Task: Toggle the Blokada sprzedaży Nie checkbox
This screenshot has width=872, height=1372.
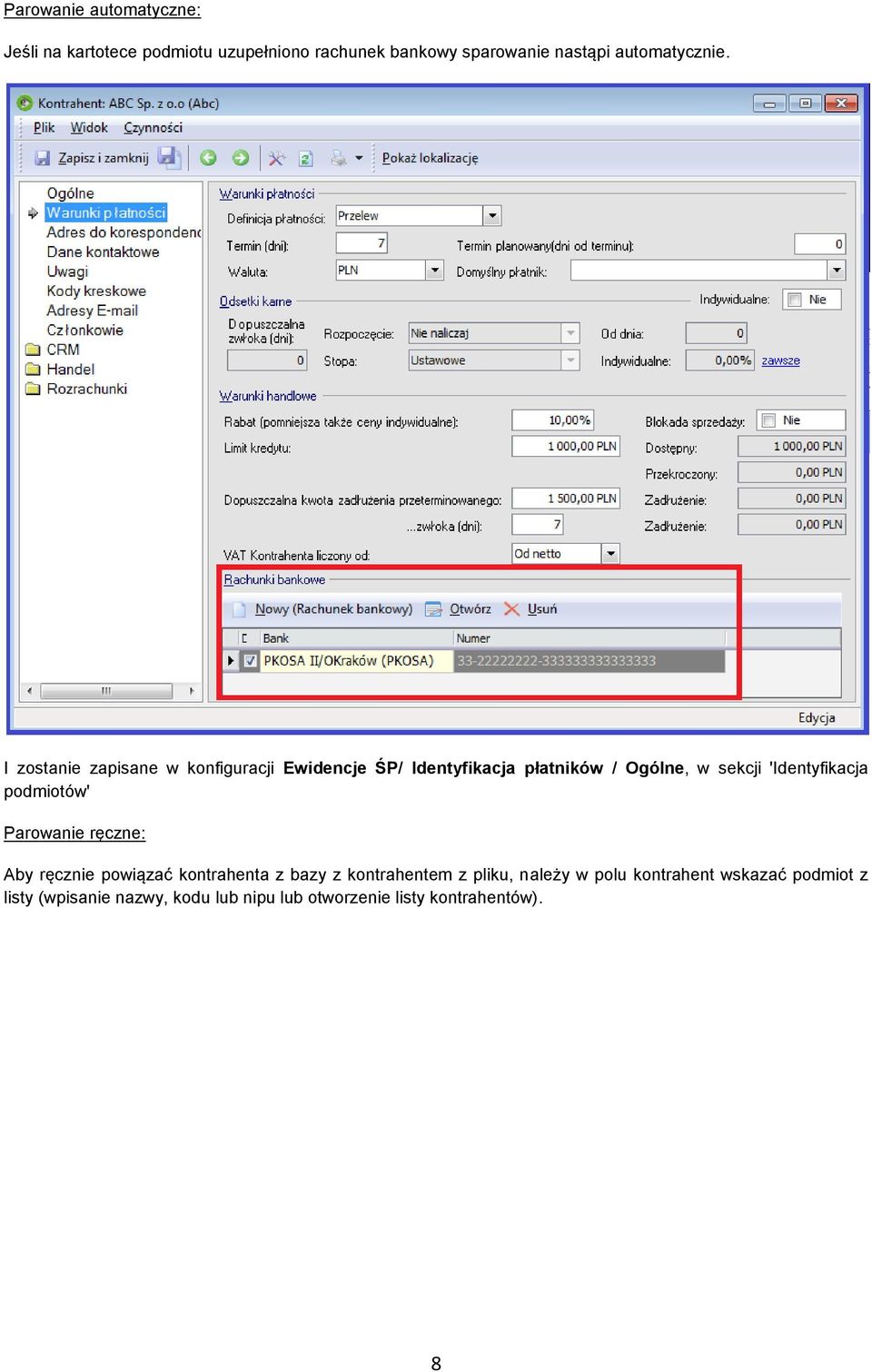Action: [x=769, y=420]
